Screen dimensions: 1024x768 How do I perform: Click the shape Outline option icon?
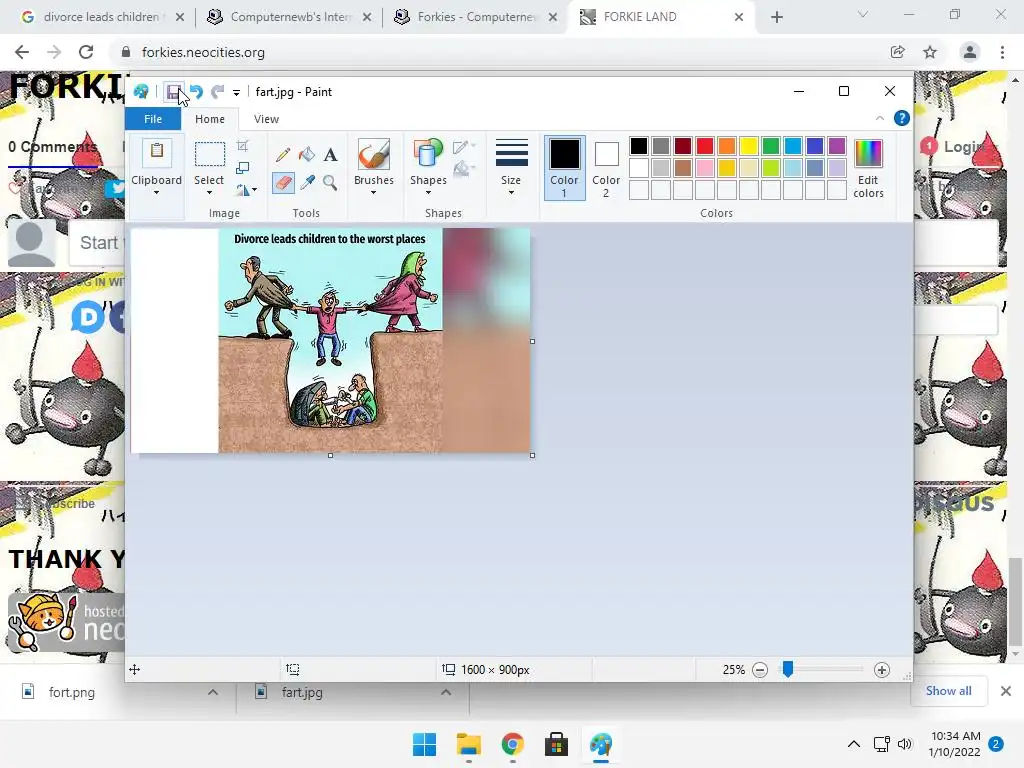(x=464, y=147)
